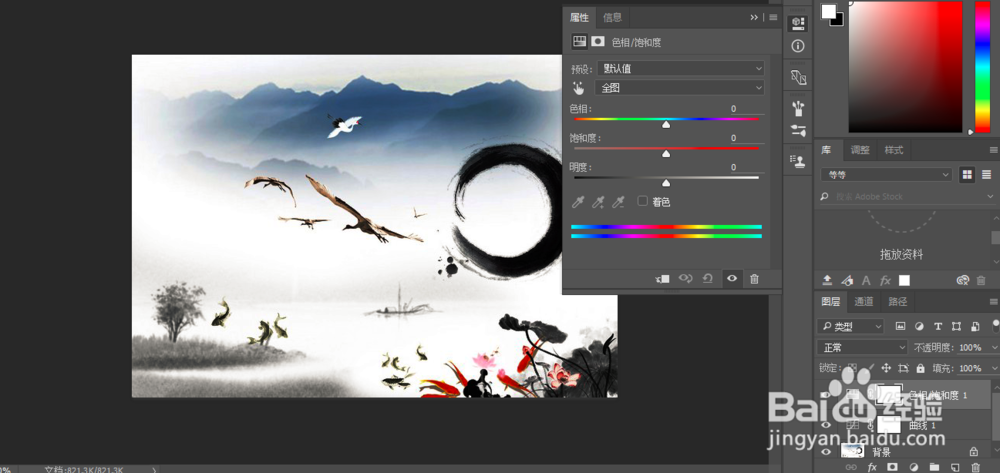Pick the add-to-sample eyedropper (plus)
The width and height of the screenshot is (1000, 473).
[598, 202]
